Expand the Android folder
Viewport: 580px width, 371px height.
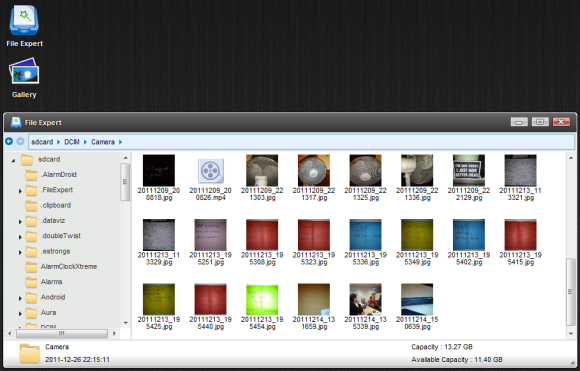pyautogui.click(x=20, y=298)
